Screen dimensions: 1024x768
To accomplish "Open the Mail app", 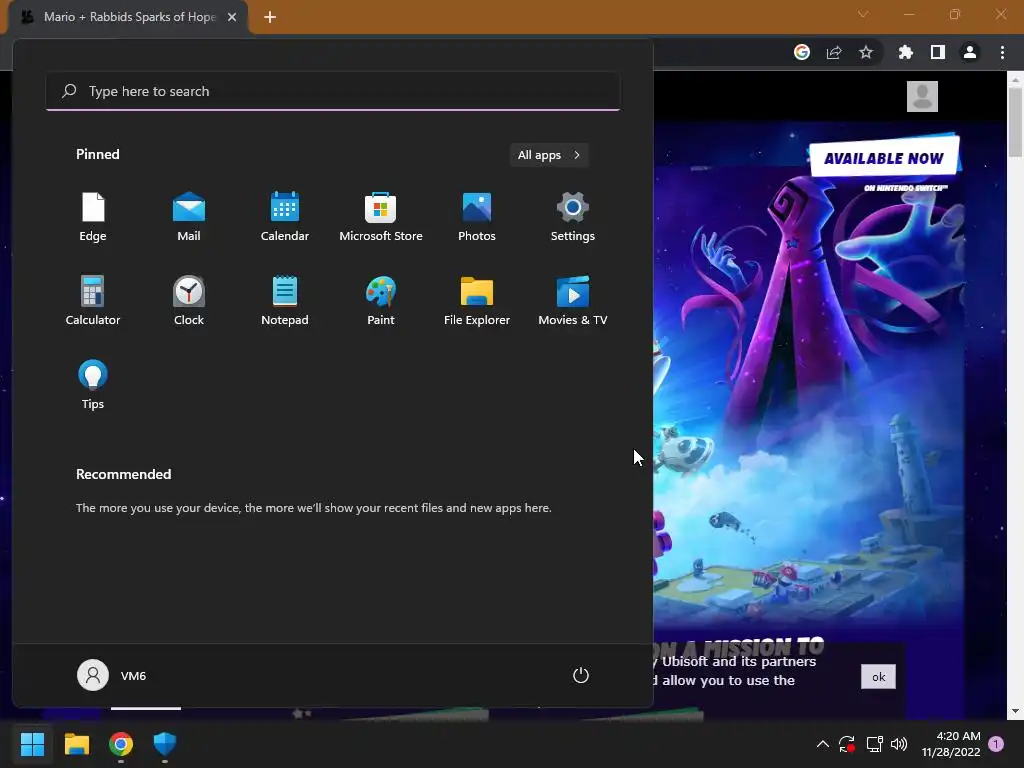I will (189, 217).
